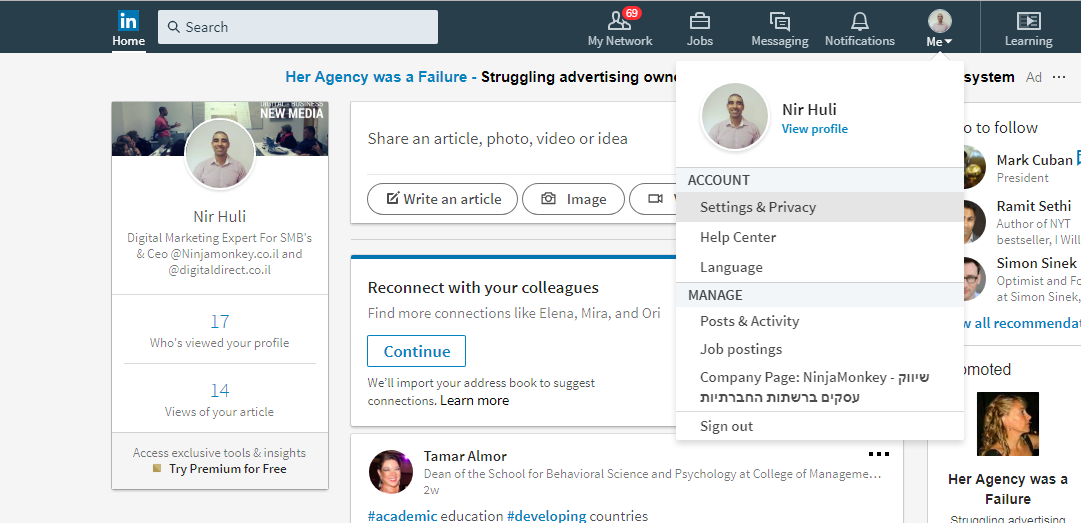Open Help Center from account menu

(738, 237)
